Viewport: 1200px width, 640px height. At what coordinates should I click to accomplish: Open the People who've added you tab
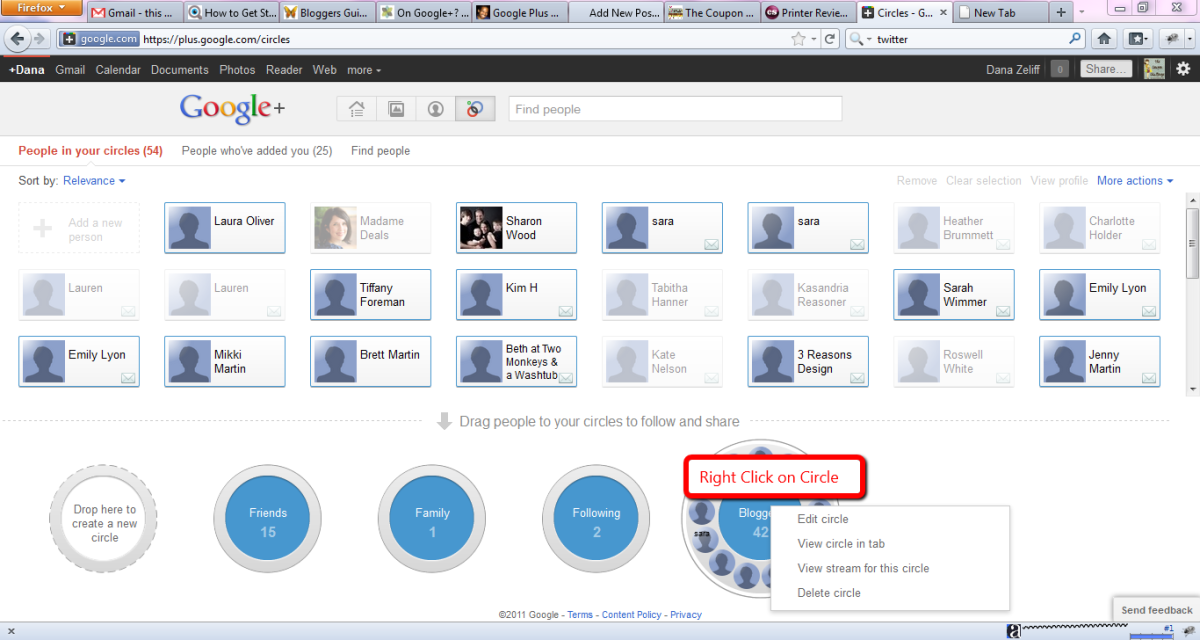point(257,151)
